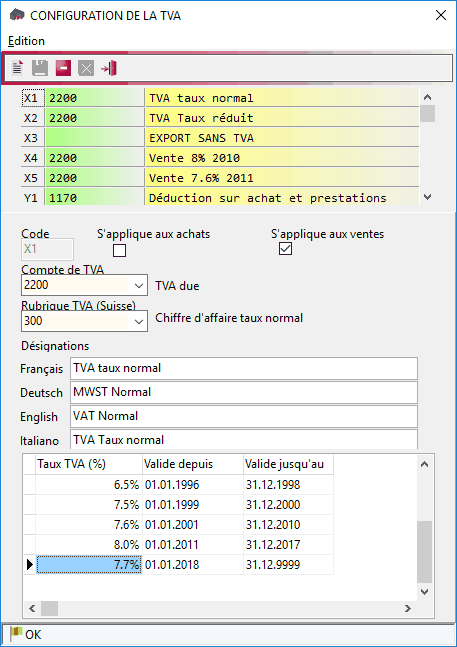This screenshot has width=457, height=647.
Task: Expand the Compte de TVA dropdown
Action: 139,286
